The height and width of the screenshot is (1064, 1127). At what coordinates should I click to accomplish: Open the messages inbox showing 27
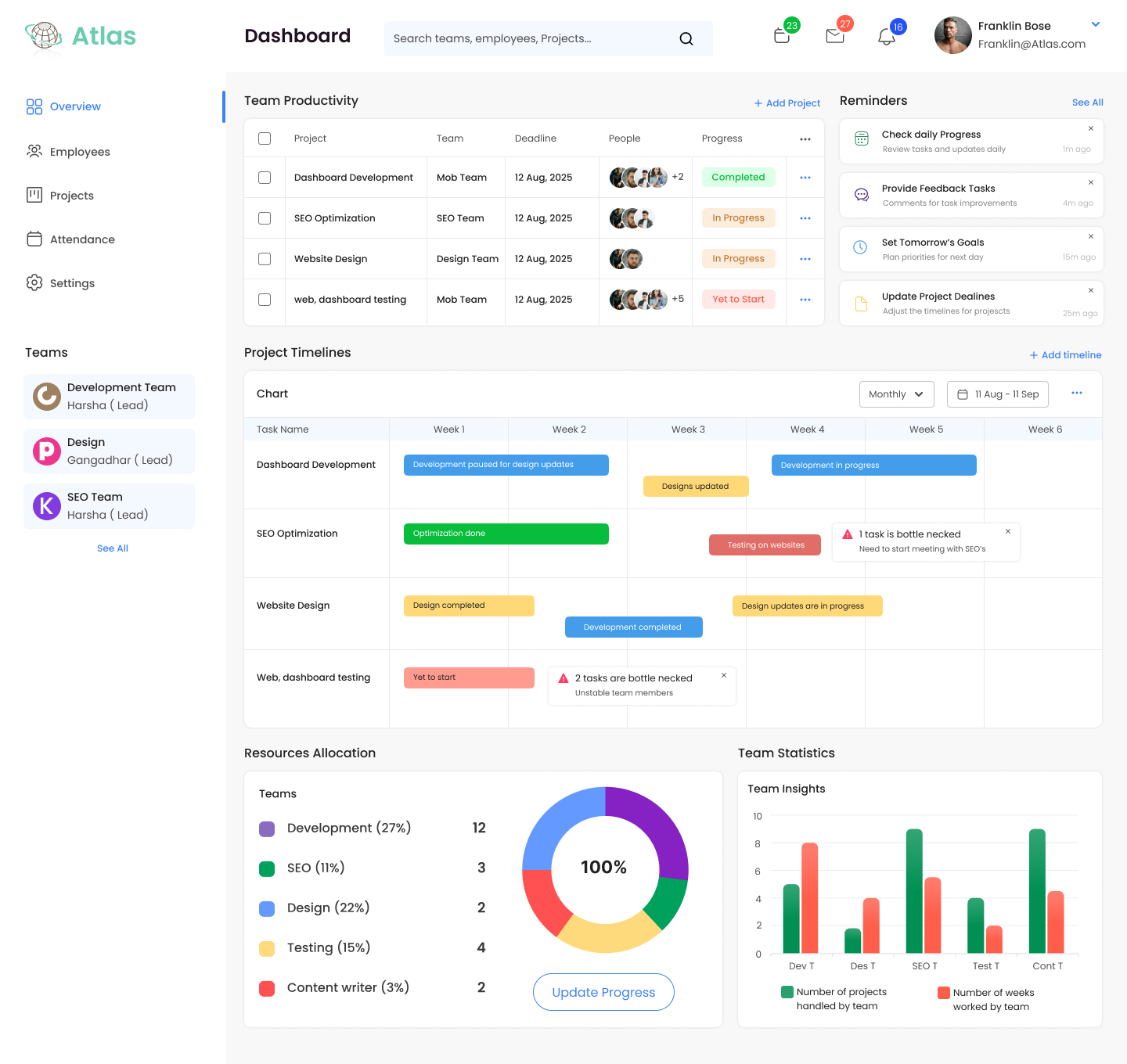834,35
